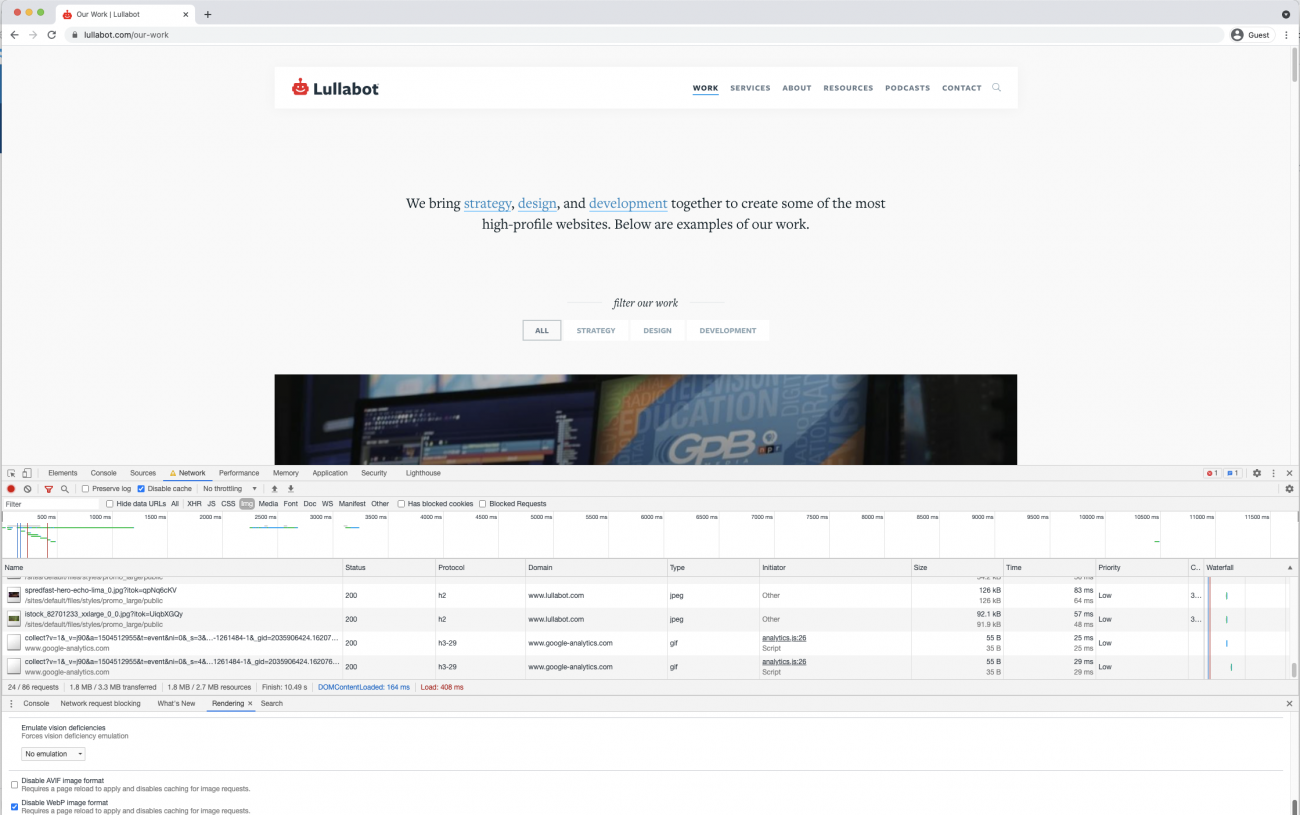Open a new browser tab with plus icon
This screenshot has height=815, width=1300.
[x=208, y=14]
